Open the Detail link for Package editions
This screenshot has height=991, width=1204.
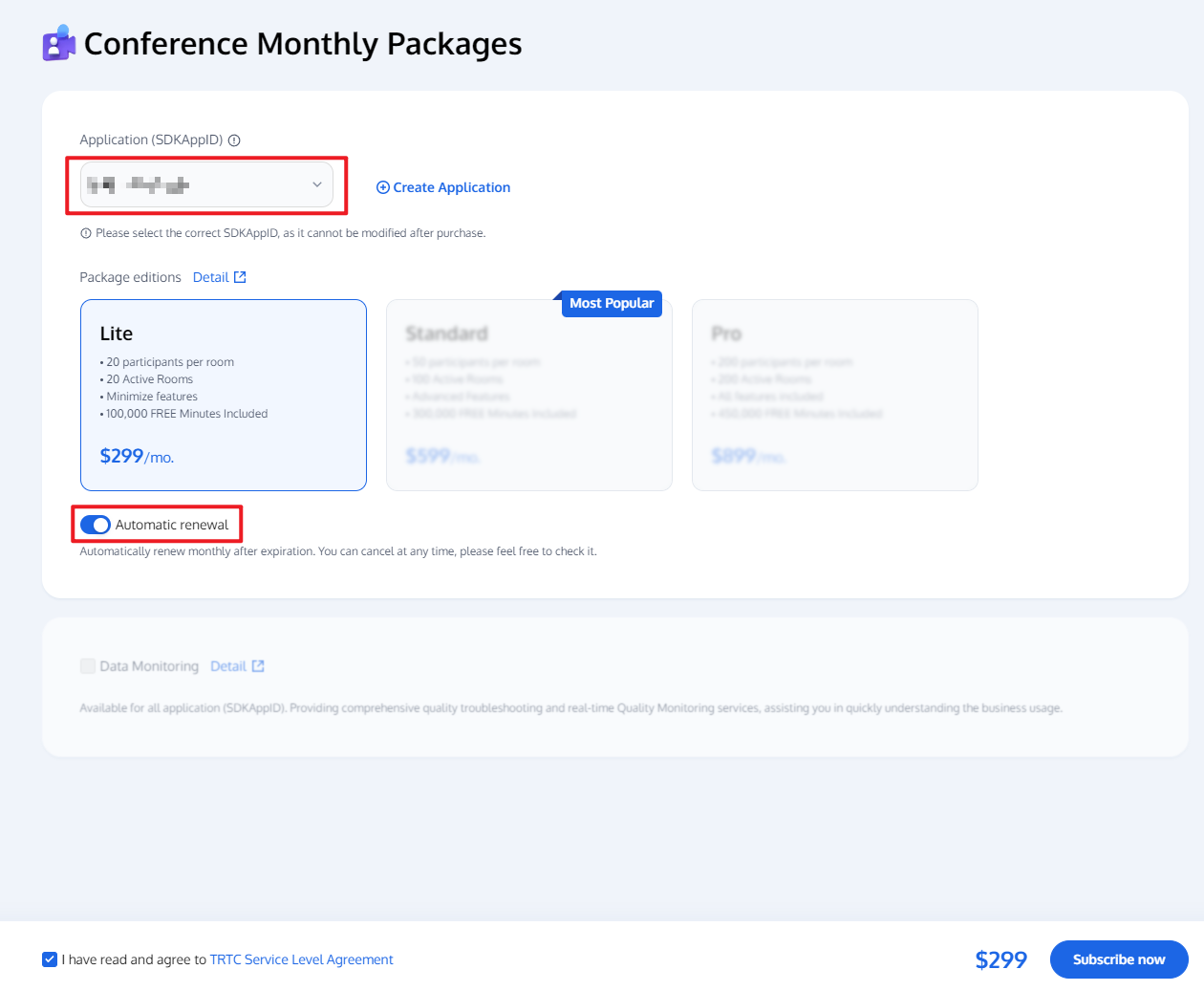(x=211, y=276)
